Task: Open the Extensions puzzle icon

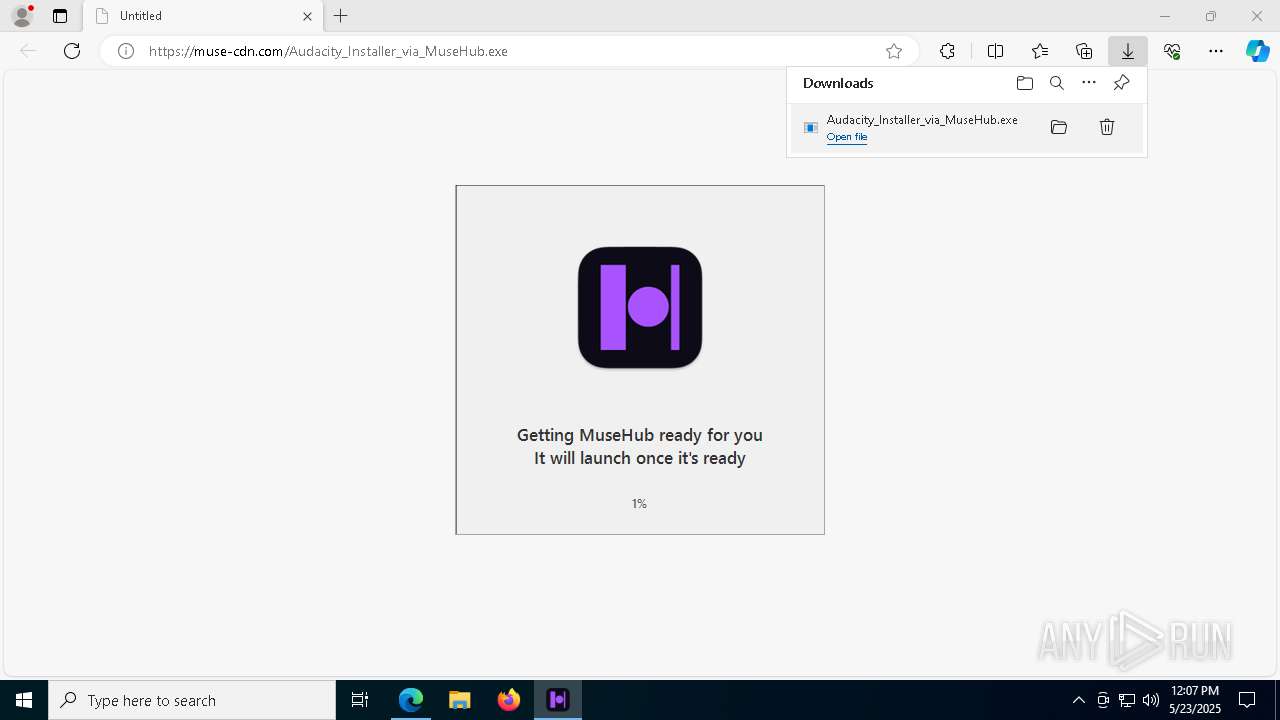Action: pos(947,51)
